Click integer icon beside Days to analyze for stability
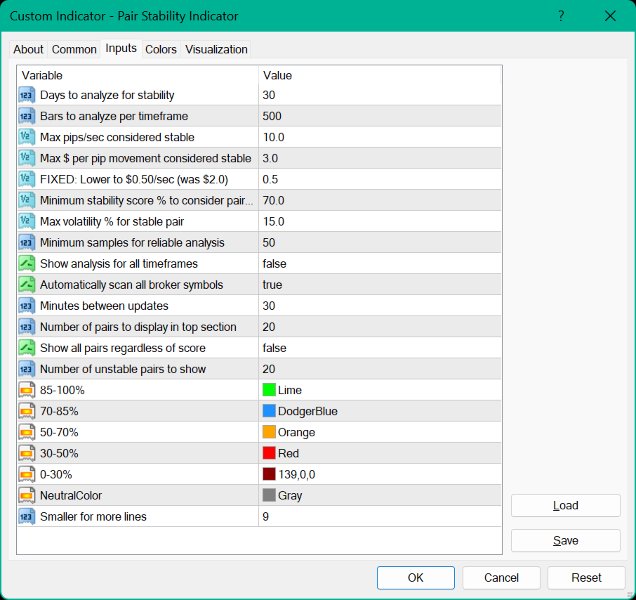Viewport: 636px width, 600px height. pyautogui.click(x=26, y=95)
